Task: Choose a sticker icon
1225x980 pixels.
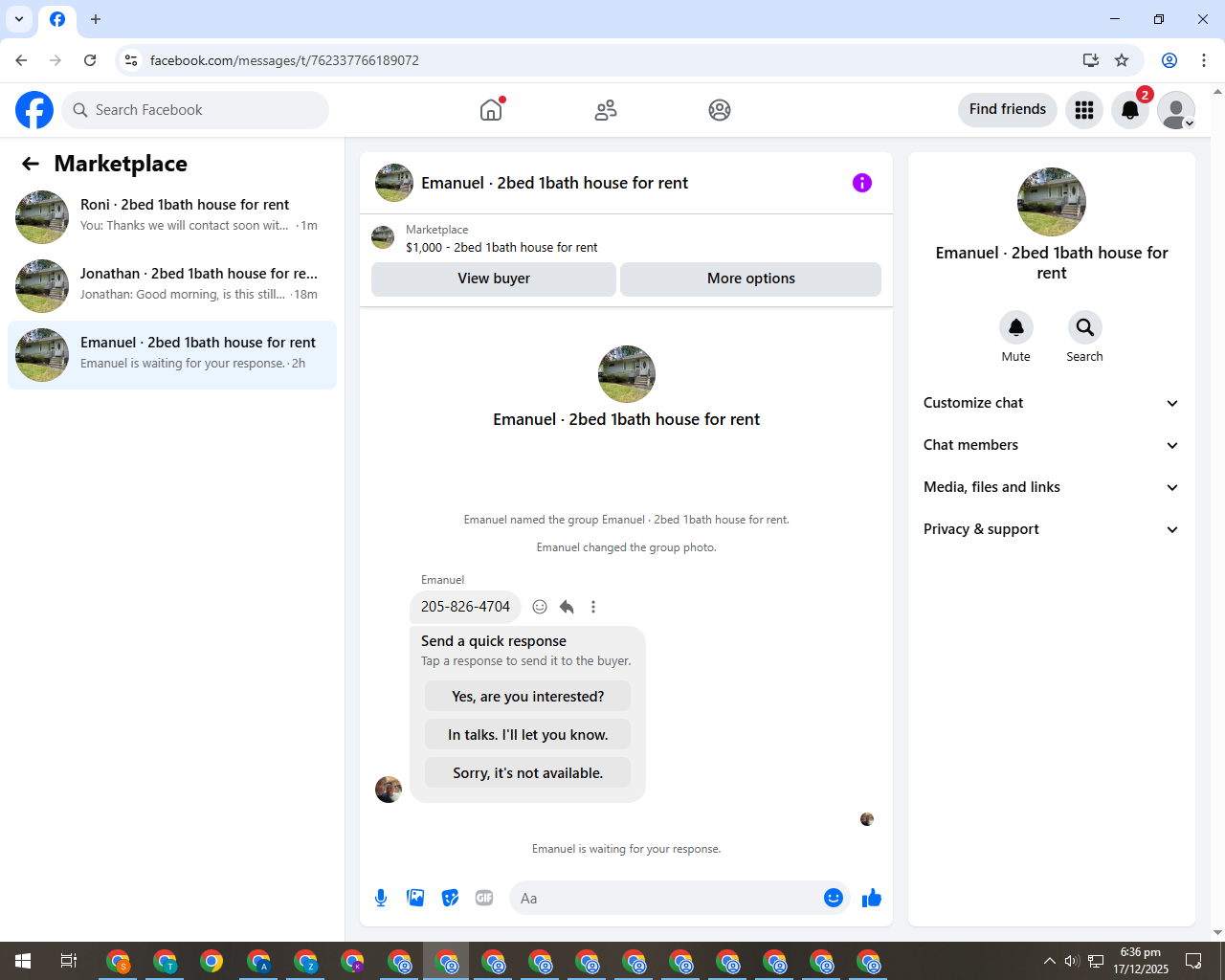Action: (x=450, y=898)
